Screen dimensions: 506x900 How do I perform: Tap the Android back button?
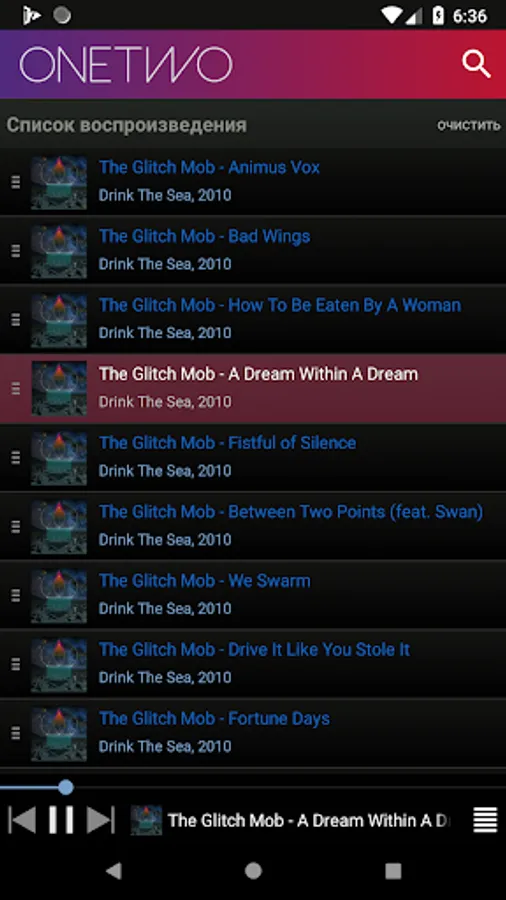[114, 871]
